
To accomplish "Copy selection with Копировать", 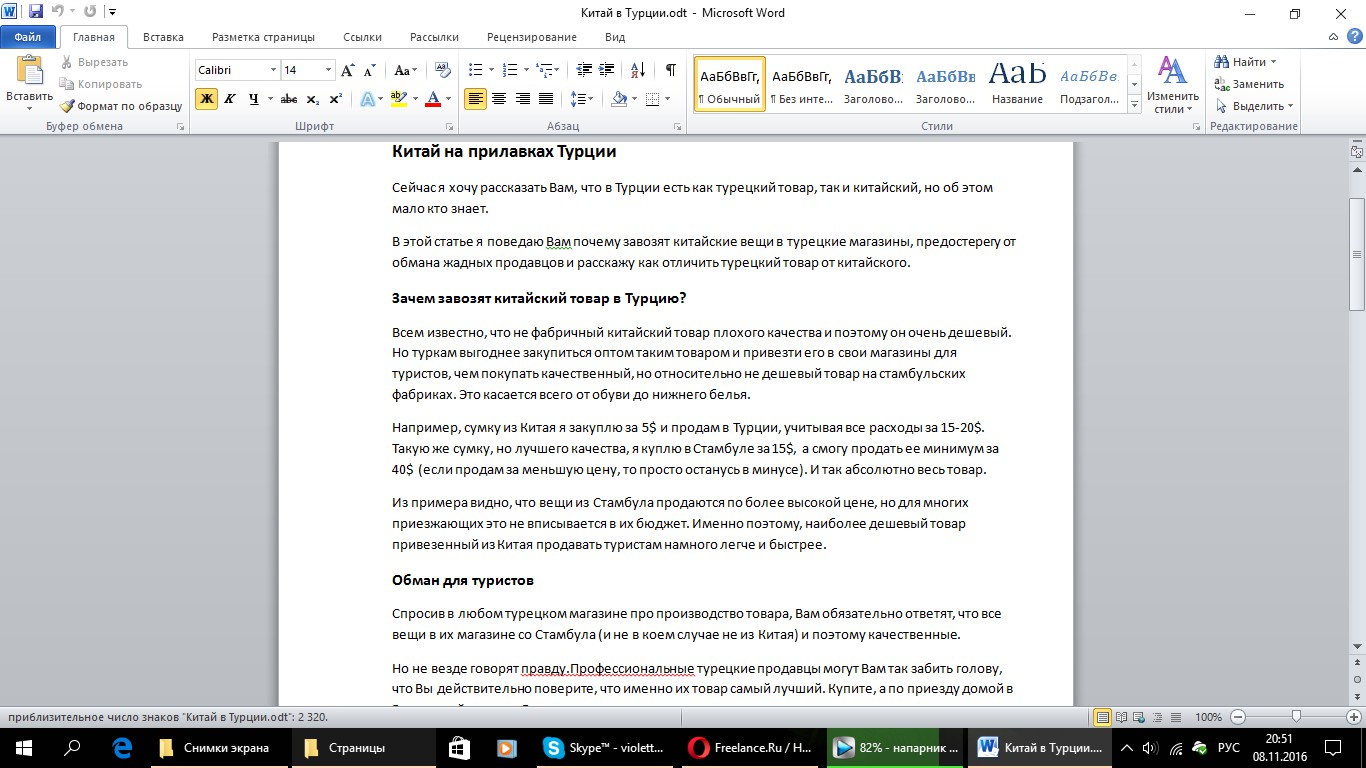I will (x=100, y=84).
